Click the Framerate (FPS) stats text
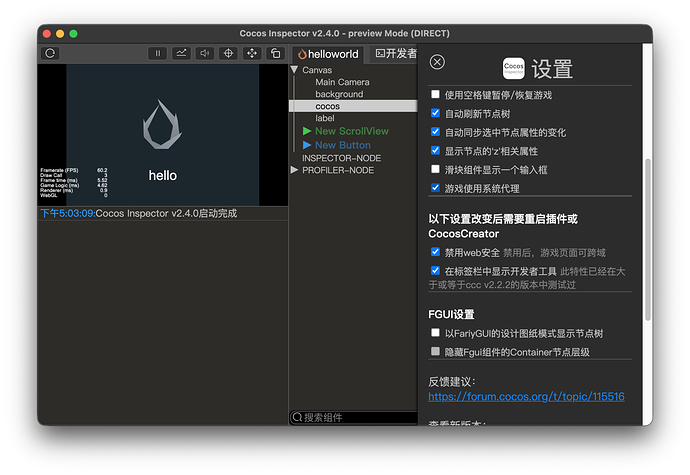Screen dimensions: 690x475 point(59,170)
